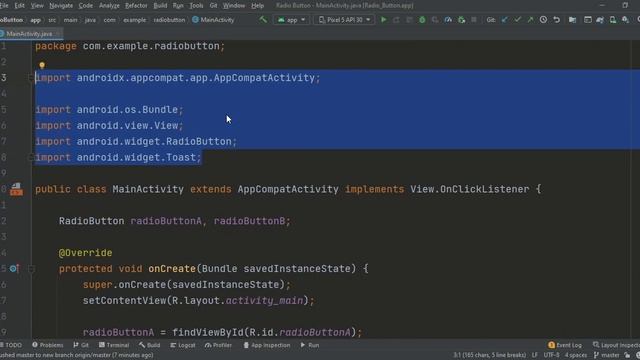Open Project Structure folder icon
This screenshot has width=640, height=360.
572,20
